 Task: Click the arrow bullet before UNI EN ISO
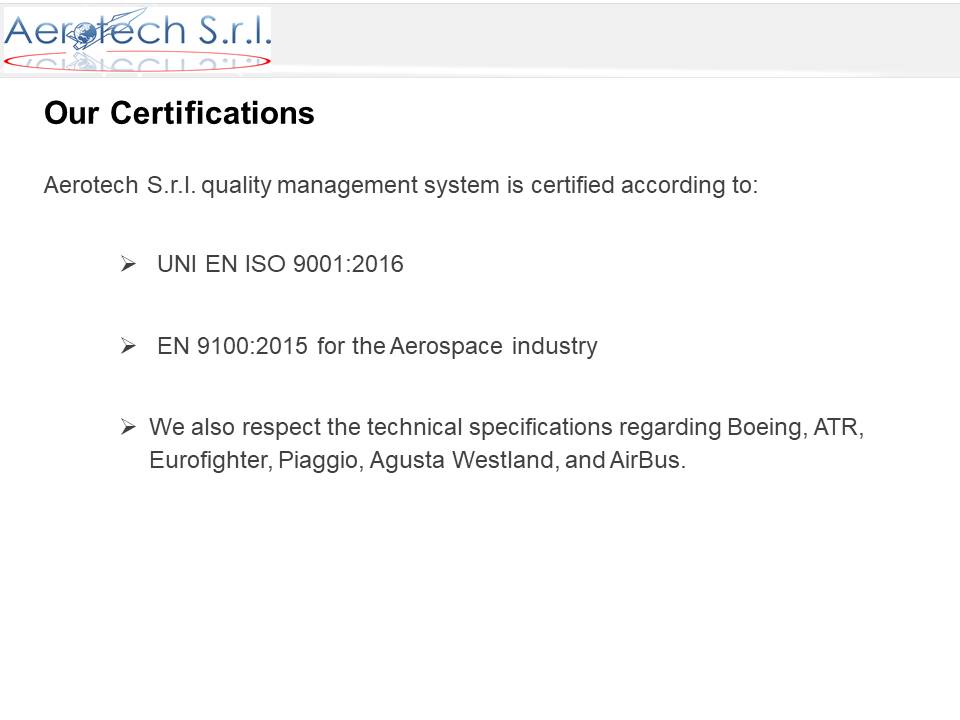pos(128,264)
